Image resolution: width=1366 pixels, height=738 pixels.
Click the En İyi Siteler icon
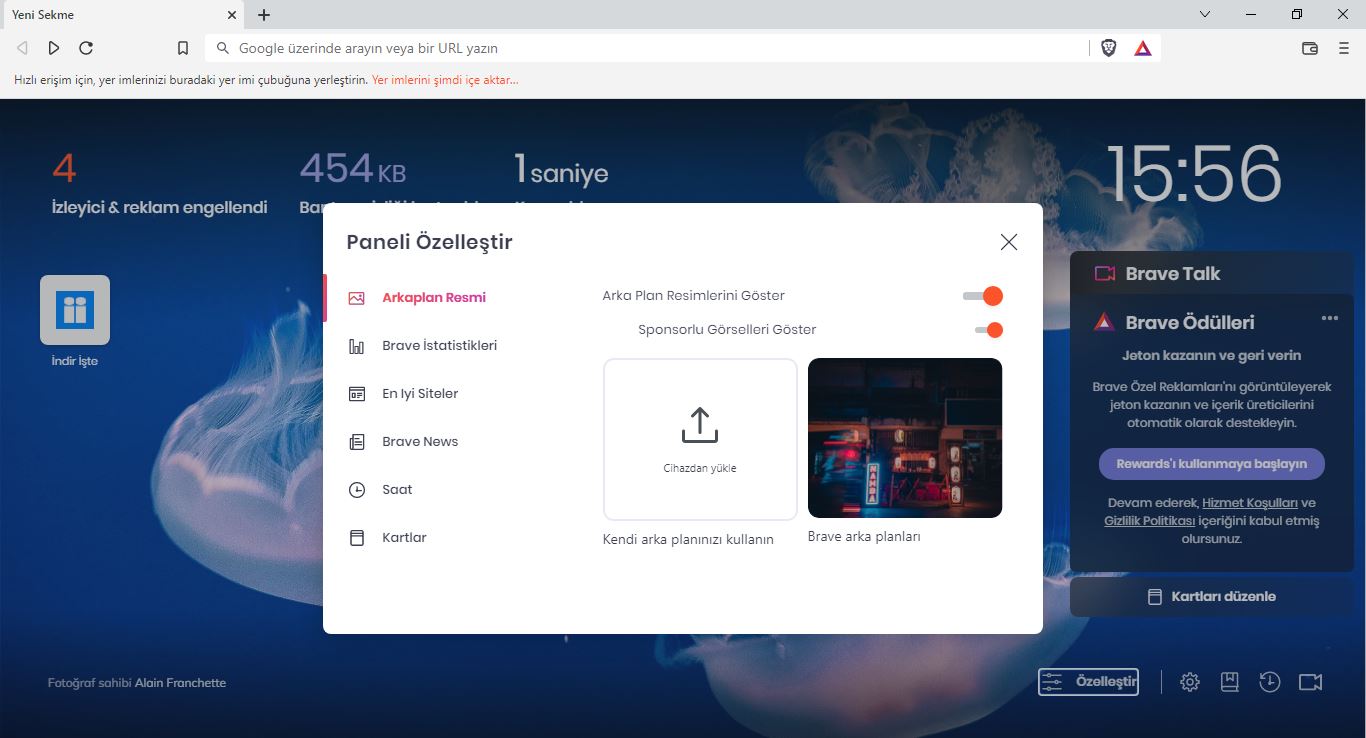pyautogui.click(x=356, y=394)
